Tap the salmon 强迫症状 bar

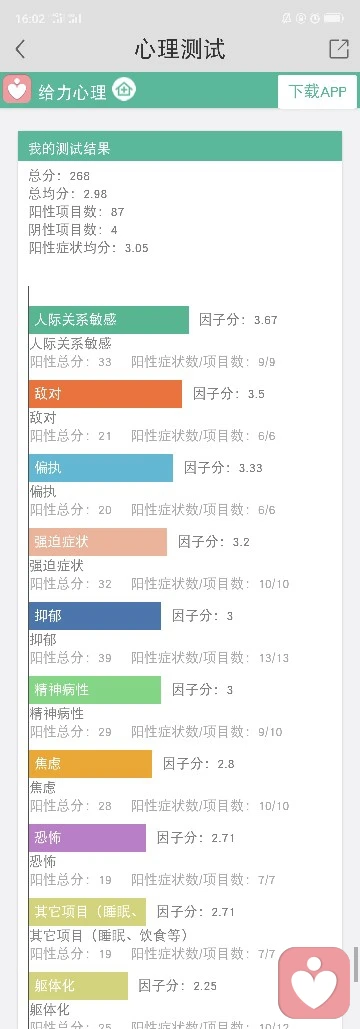(98, 542)
